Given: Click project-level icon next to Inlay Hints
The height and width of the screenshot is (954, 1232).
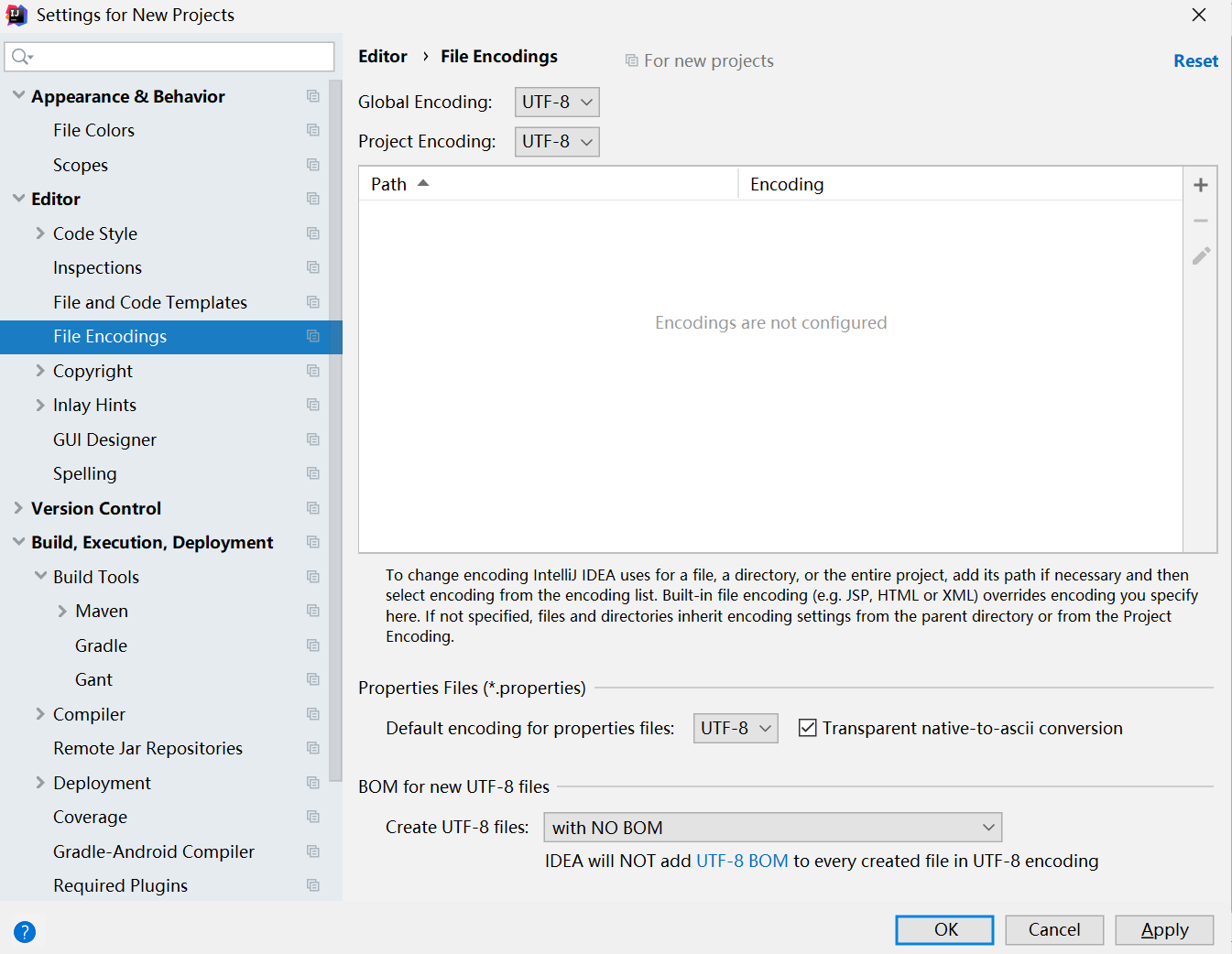Looking at the screenshot, I should click(313, 405).
